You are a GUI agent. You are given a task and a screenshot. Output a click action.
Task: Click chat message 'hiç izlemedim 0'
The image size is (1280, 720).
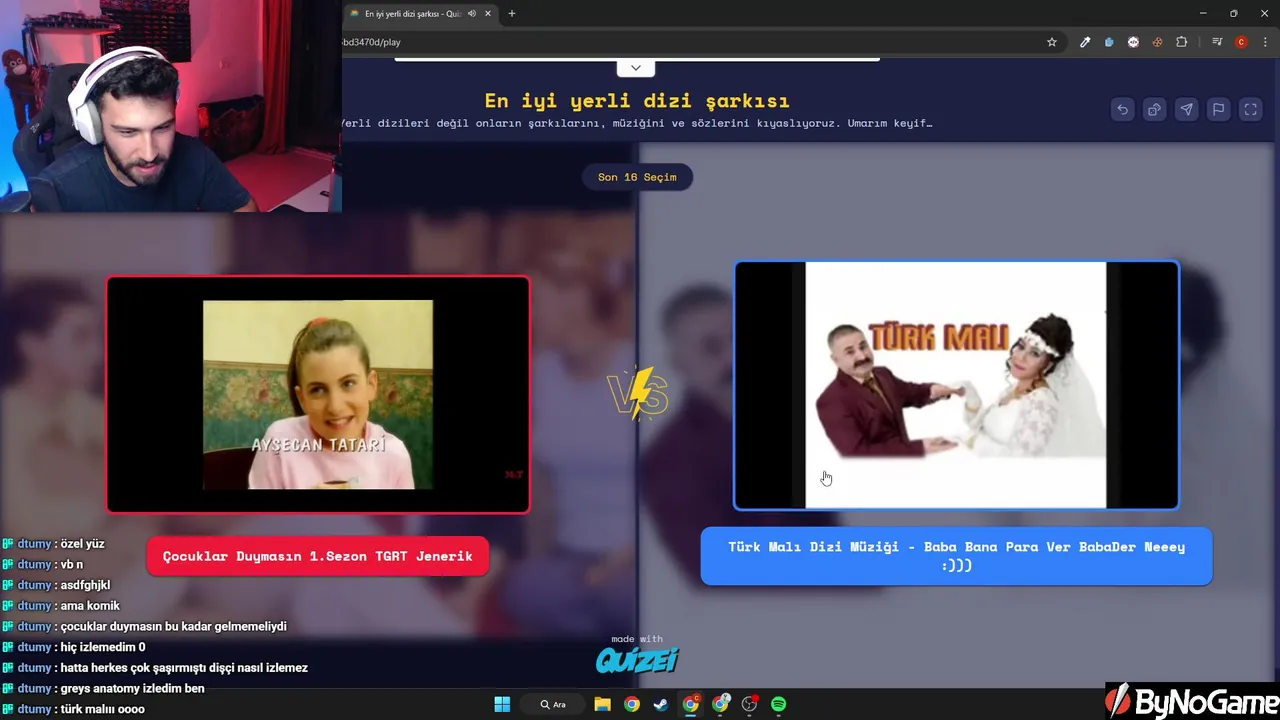pos(102,647)
